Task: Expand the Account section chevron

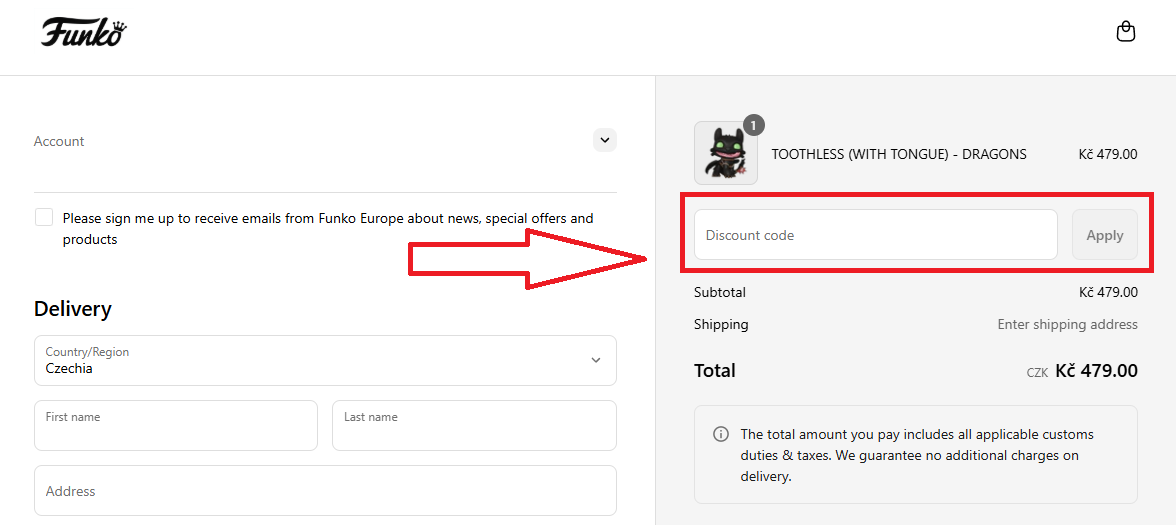Action: [x=604, y=140]
